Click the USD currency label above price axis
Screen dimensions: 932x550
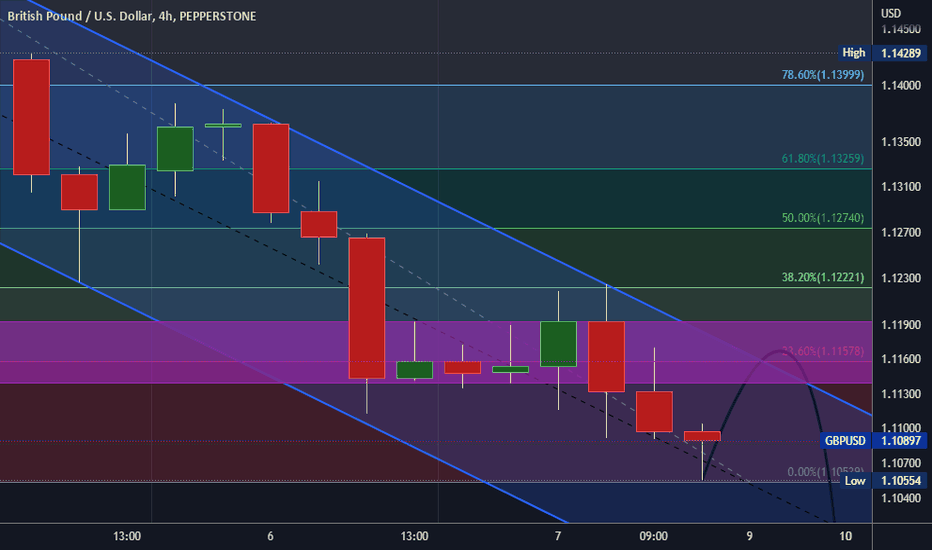(890, 13)
